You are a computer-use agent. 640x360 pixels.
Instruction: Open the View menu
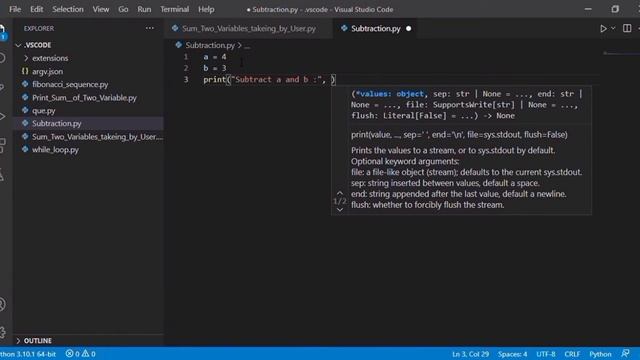click(x=100, y=9)
